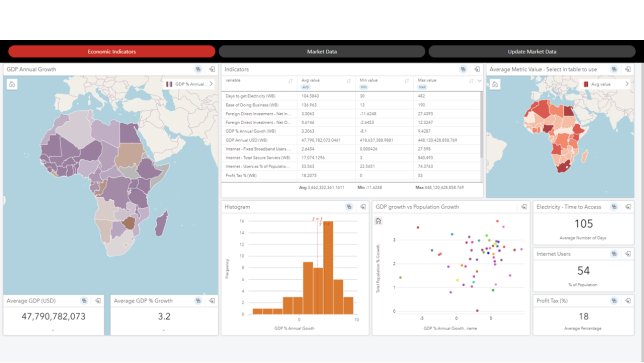Image resolution: width=644 pixels, height=363 pixels.
Task: Open the Market Data tab
Action: (x=322, y=51)
